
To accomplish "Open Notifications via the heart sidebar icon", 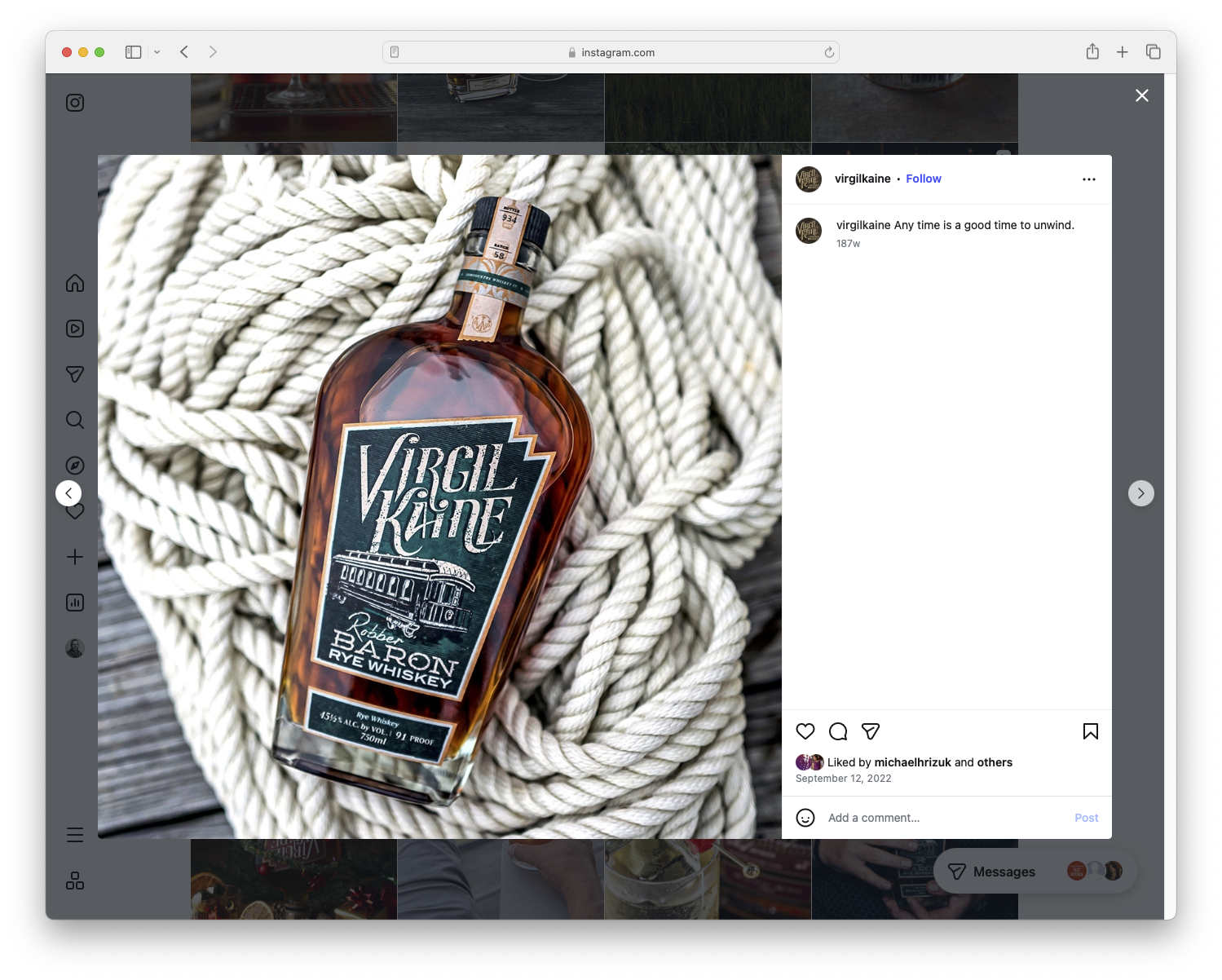I will (x=74, y=511).
